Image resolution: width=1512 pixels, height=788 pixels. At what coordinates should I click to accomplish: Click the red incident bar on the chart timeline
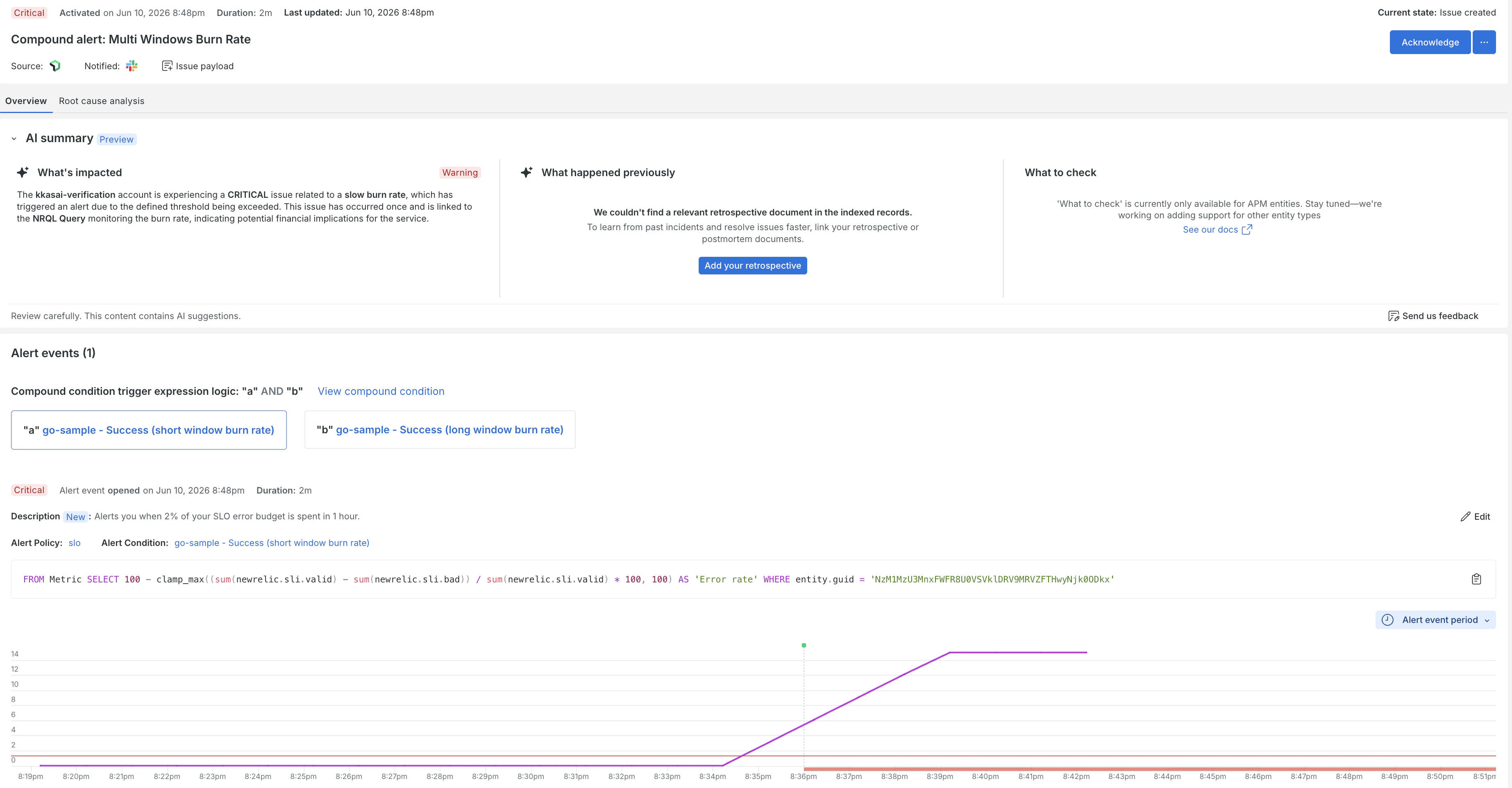[x=1149, y=769]
